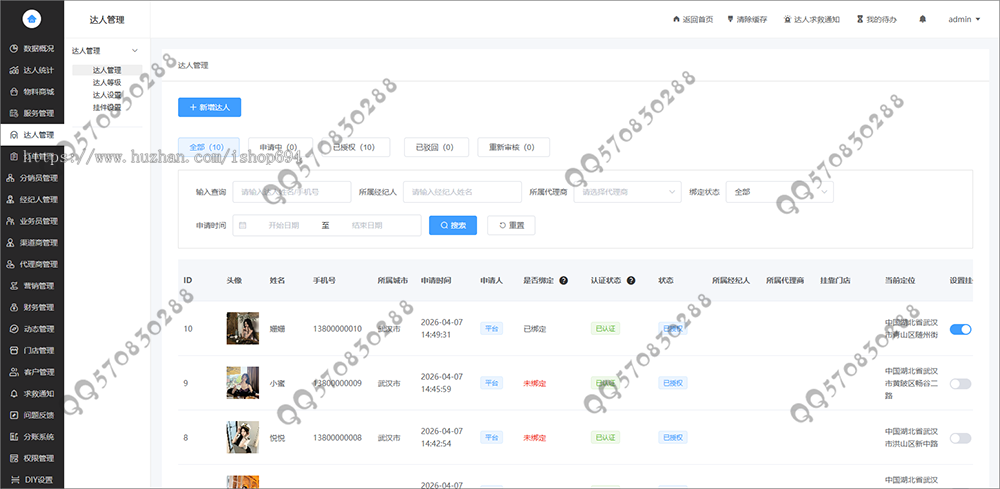The height and width of the screenshot is (489, 1000).
Task: Open 达人求救通知 in top bar
Action: (812, 19)
